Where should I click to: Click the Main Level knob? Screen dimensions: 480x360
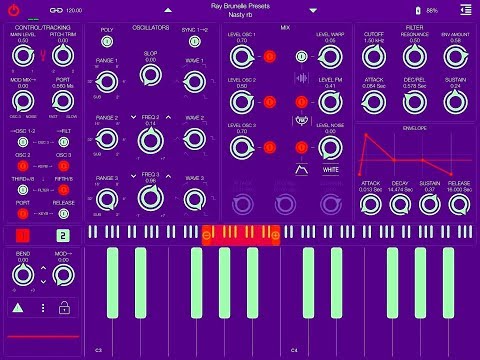click(23, 56)
